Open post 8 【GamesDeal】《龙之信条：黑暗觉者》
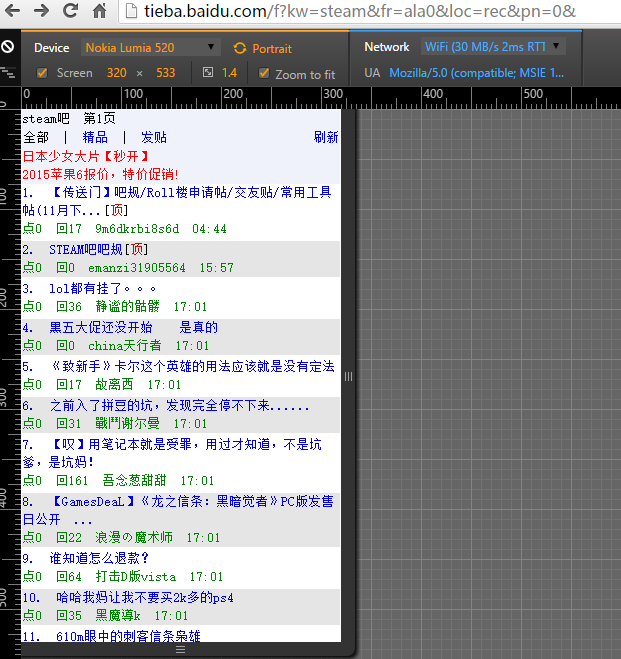The image size is (621, 659). [178, 510]
